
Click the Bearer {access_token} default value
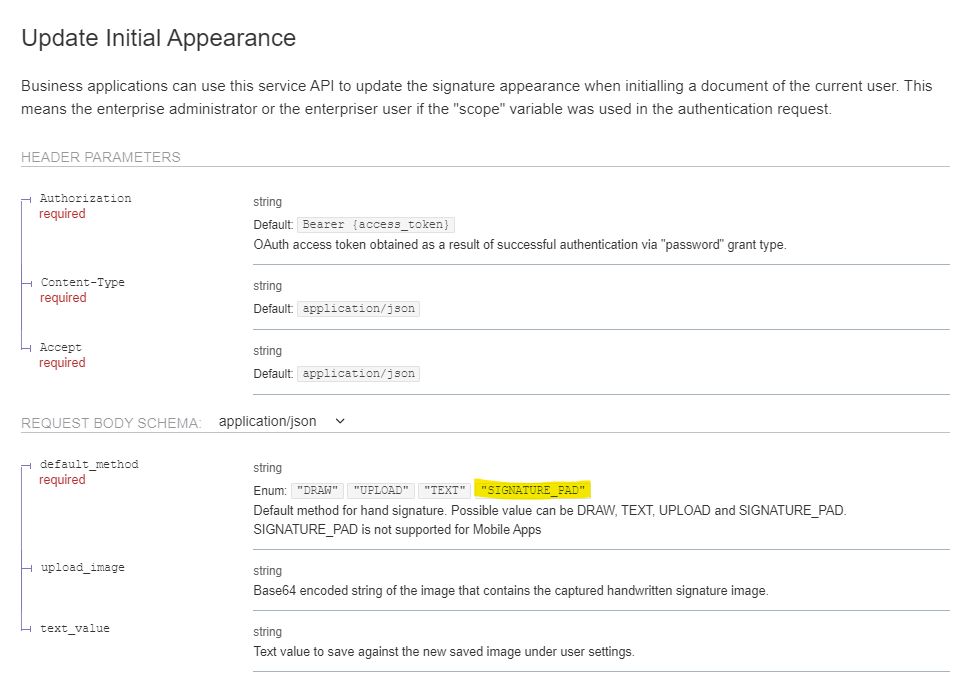[x=376, y=224]
